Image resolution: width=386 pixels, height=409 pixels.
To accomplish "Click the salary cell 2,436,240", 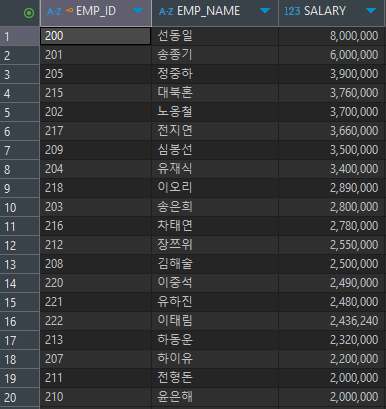I will click(x=331, y=321).
